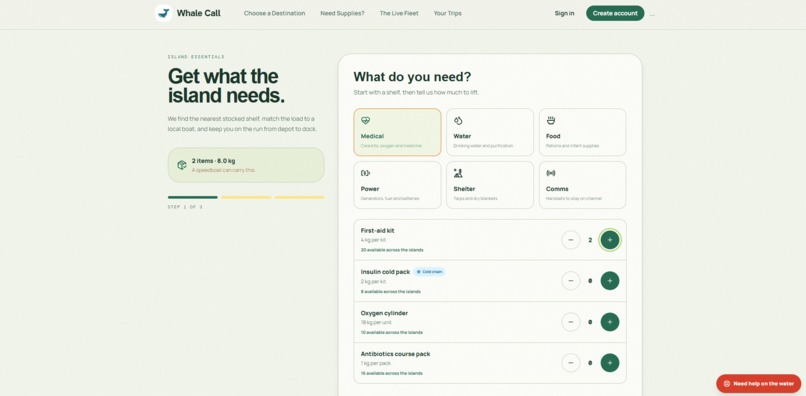This screenshot has width=806, height=396.
Task: Select the Food shelf card
Action: tap(582, 132)
